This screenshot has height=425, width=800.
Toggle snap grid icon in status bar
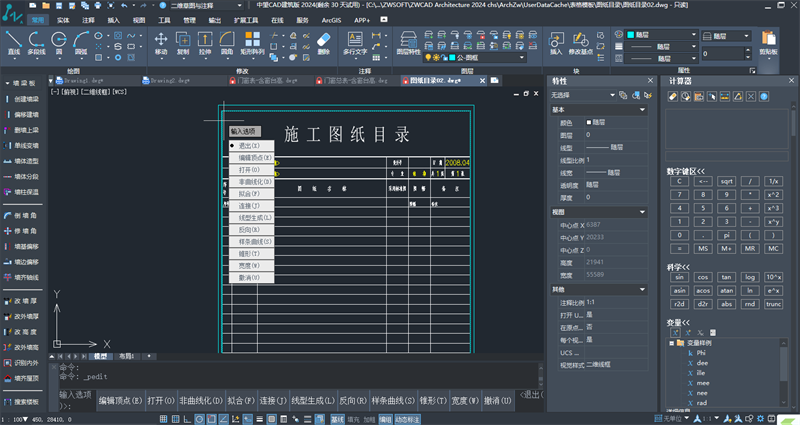click(x=163, y=419)
